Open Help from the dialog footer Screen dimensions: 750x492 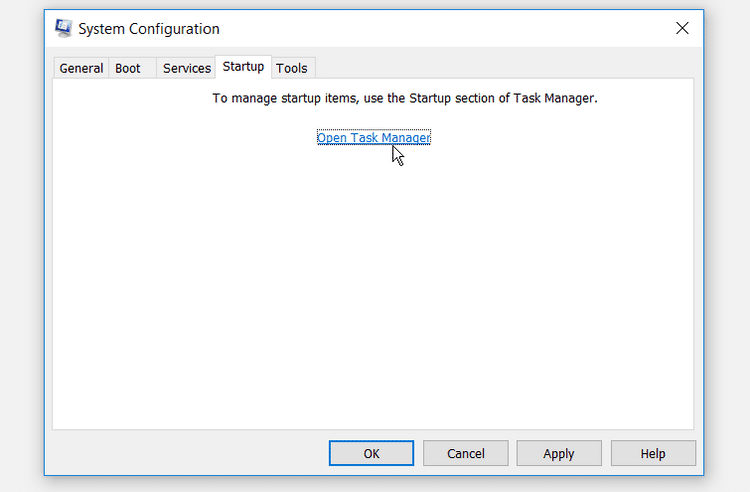[x=652, y=453]
